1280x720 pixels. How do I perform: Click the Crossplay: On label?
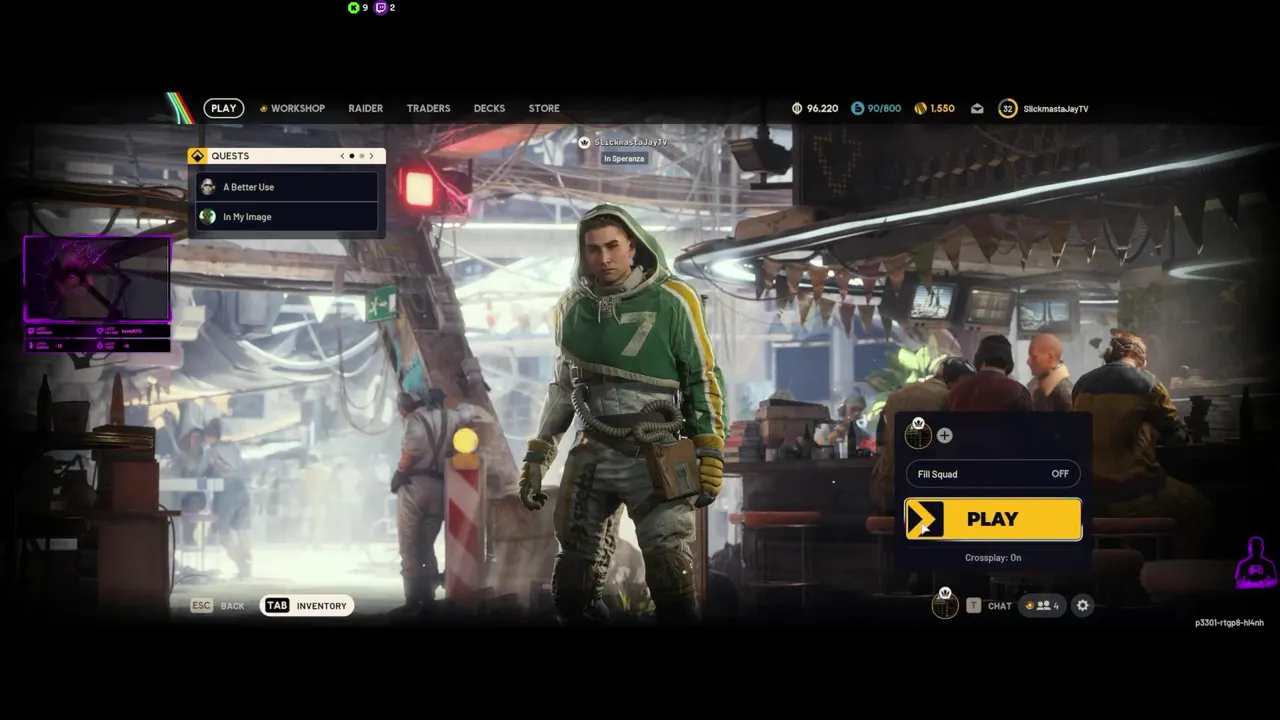click(993, 558)
